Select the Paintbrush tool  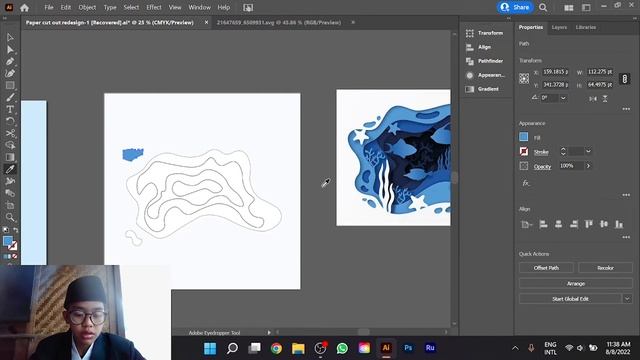10,98
